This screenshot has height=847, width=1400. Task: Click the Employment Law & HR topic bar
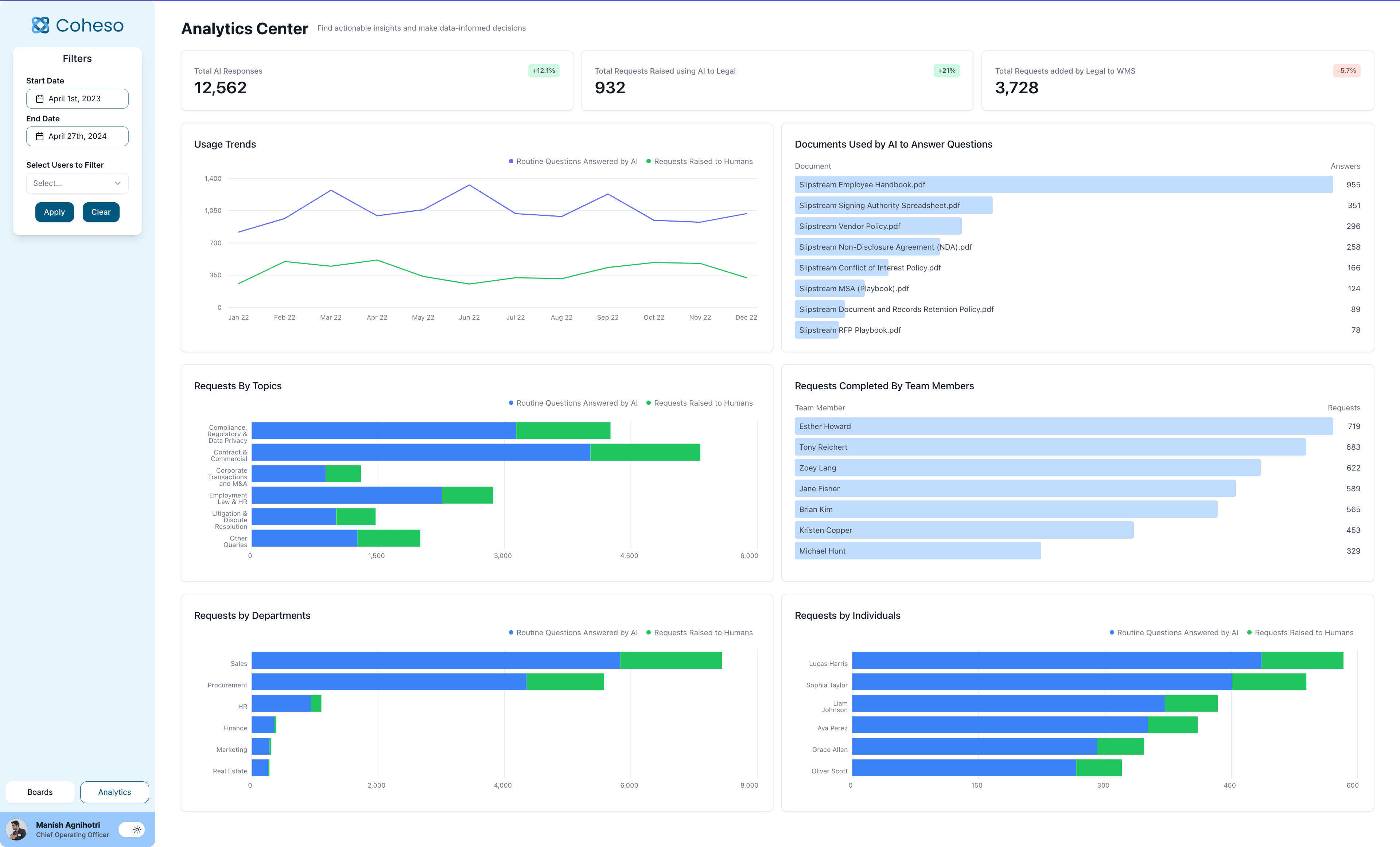(372, 495)
